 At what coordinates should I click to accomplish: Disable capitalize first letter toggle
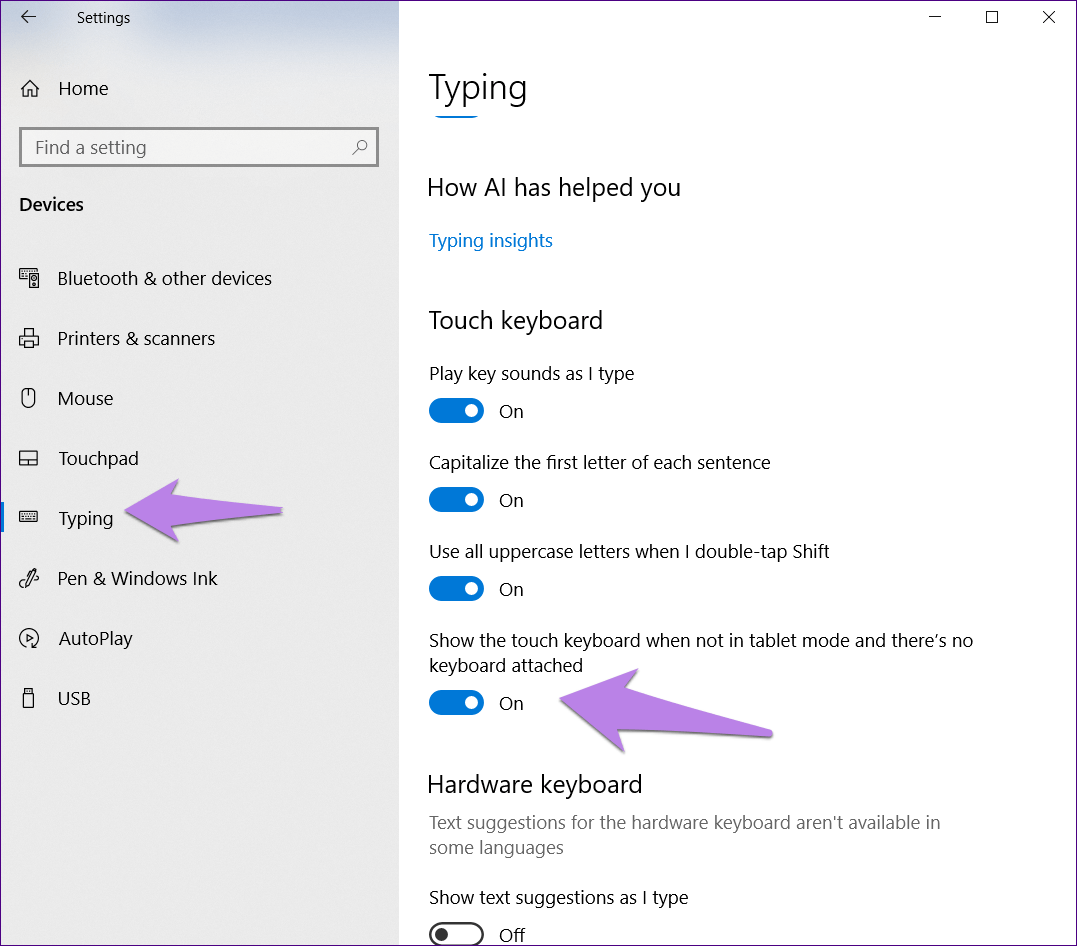(456, 500)
